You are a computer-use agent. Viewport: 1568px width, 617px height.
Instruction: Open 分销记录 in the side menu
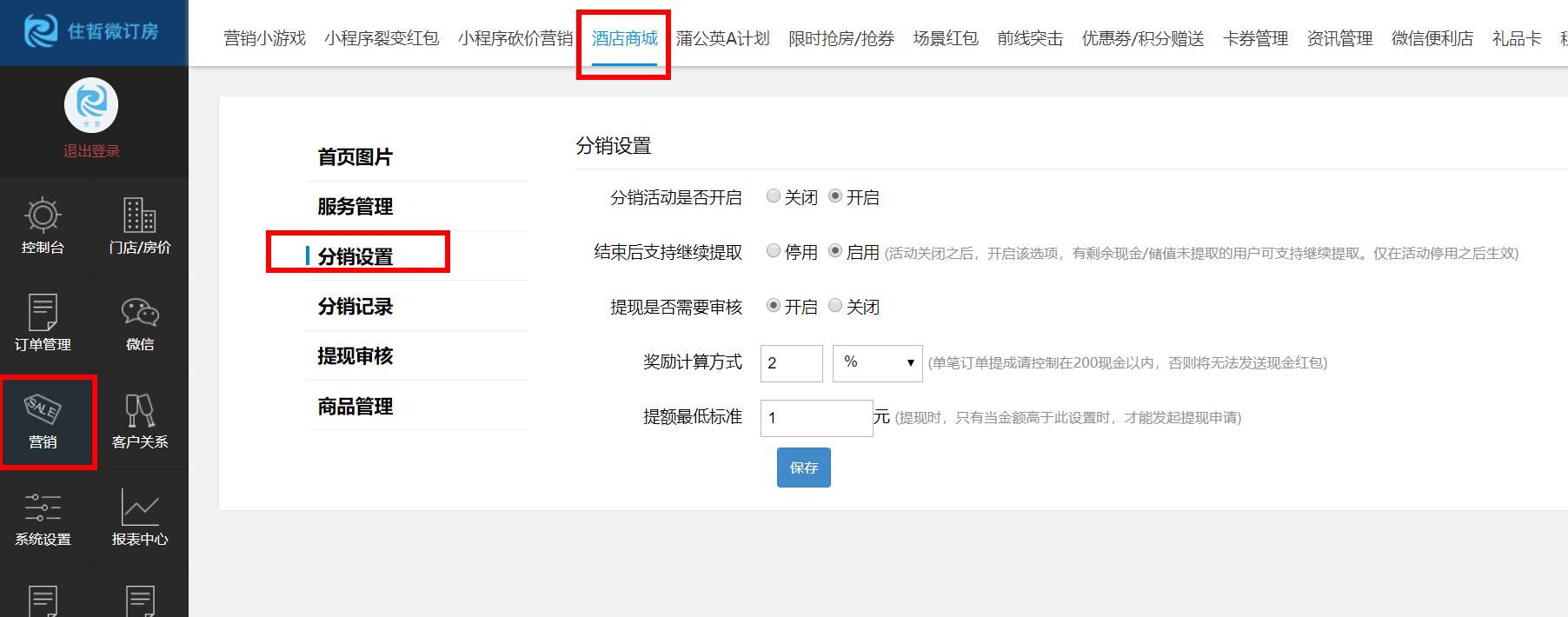pyautogui.click(x=355, y=307)
